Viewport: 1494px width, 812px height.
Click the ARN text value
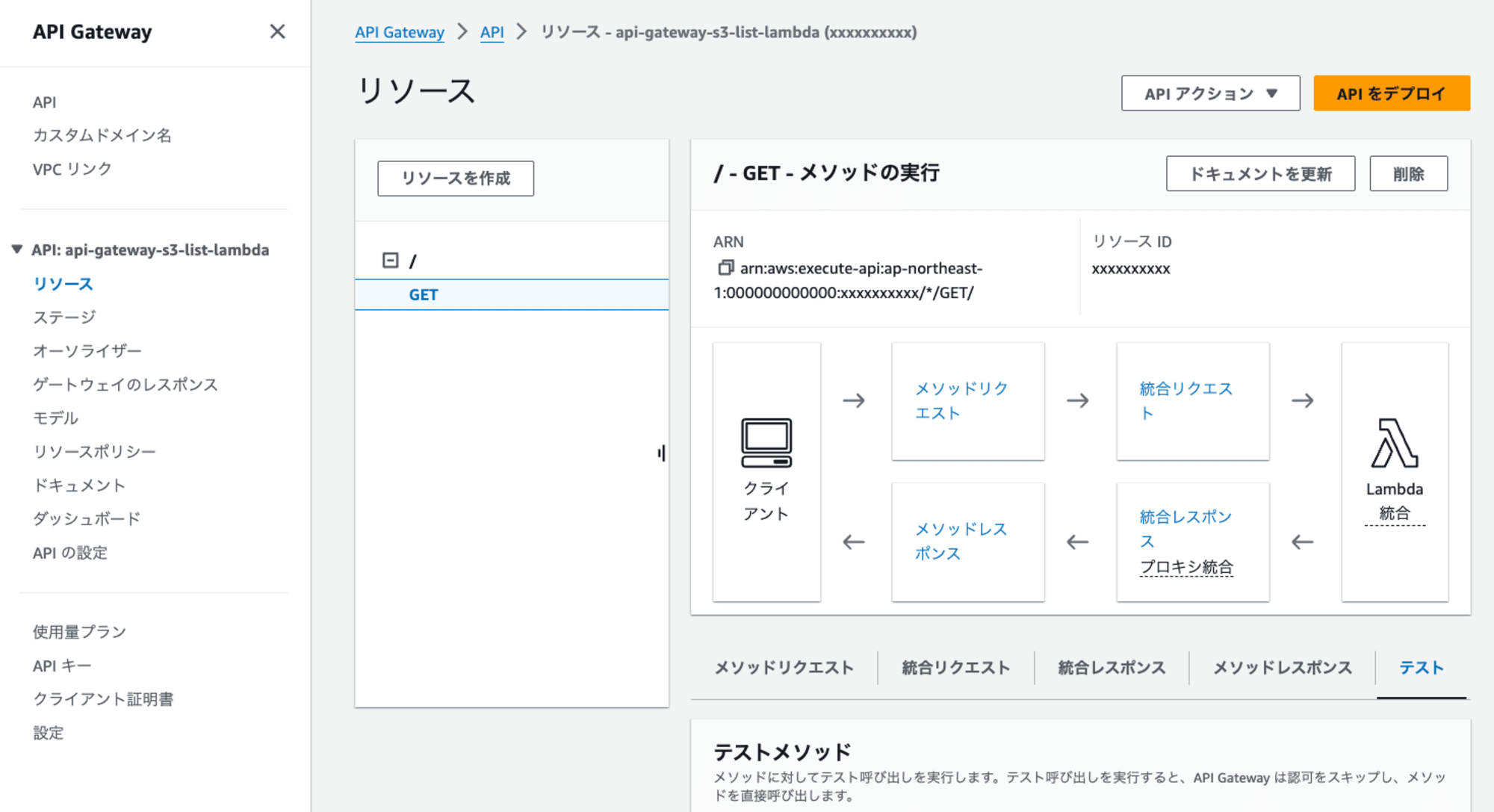[848, 280]
